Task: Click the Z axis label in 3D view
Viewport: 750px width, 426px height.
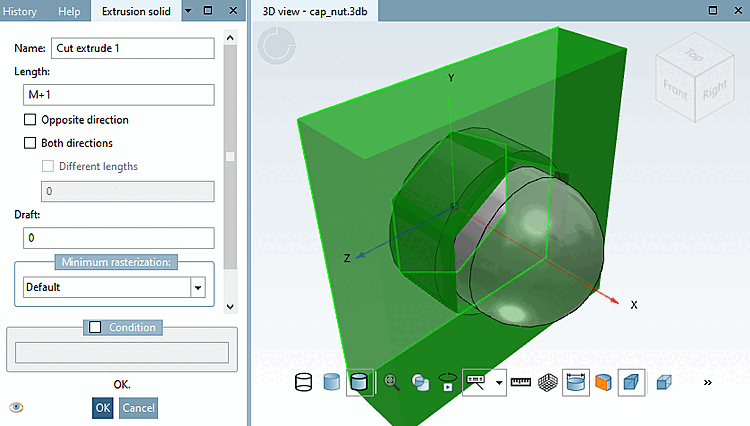Action: (x=347, y=258)
